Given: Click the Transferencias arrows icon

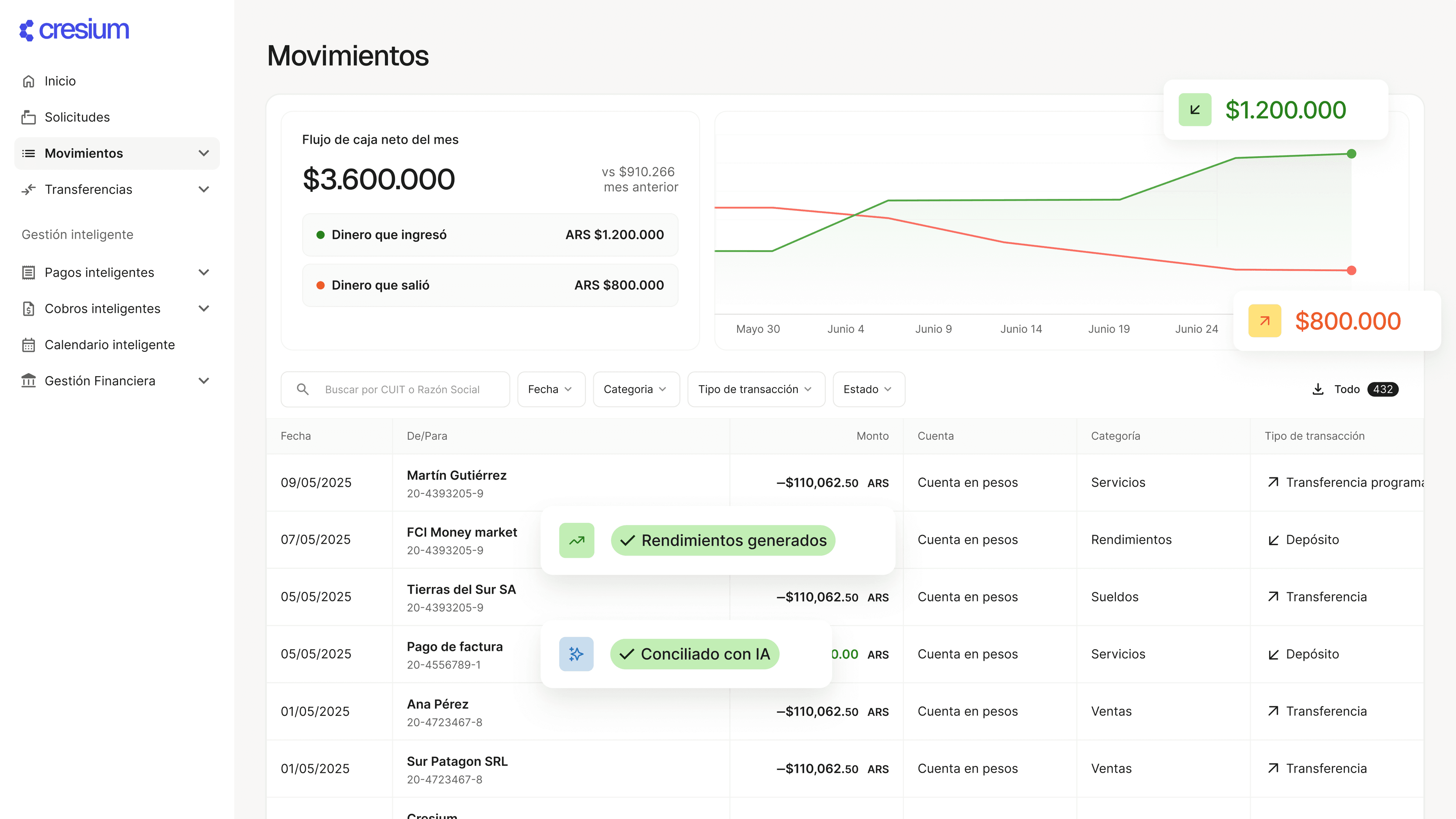Looking at the screenshot, I should coord(29,189).
